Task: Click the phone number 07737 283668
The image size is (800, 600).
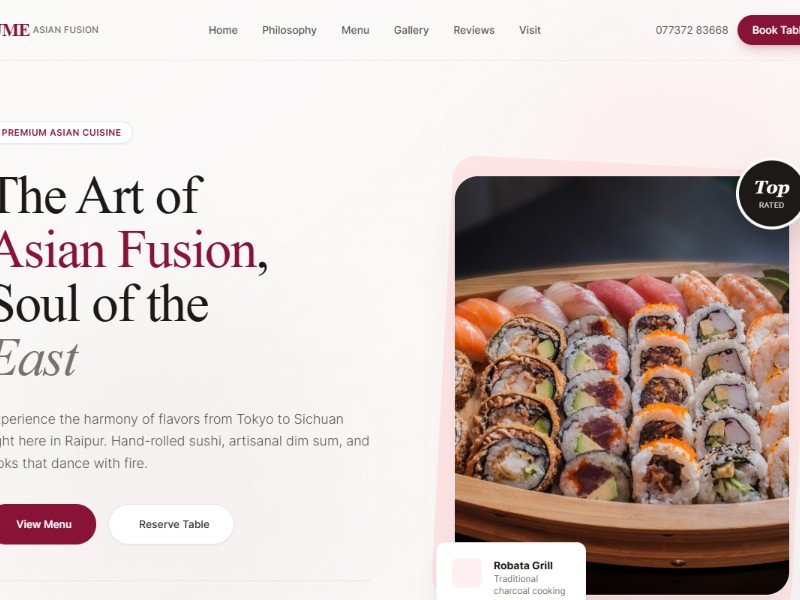Action: click(x=692, y=30)
